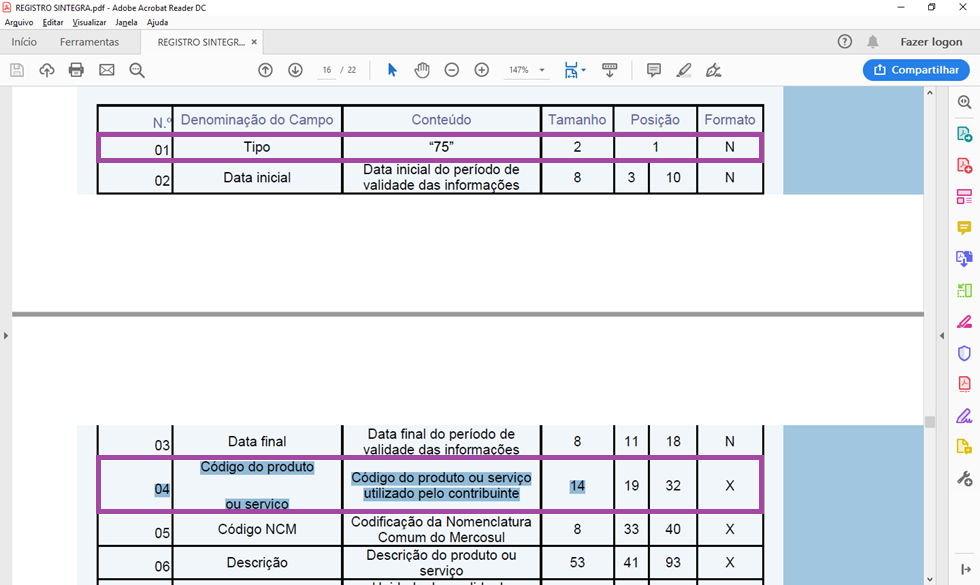Open the yellow Comment tool in sidebar
The height and width of the screenshot is (585, 980).
[964, 228]
